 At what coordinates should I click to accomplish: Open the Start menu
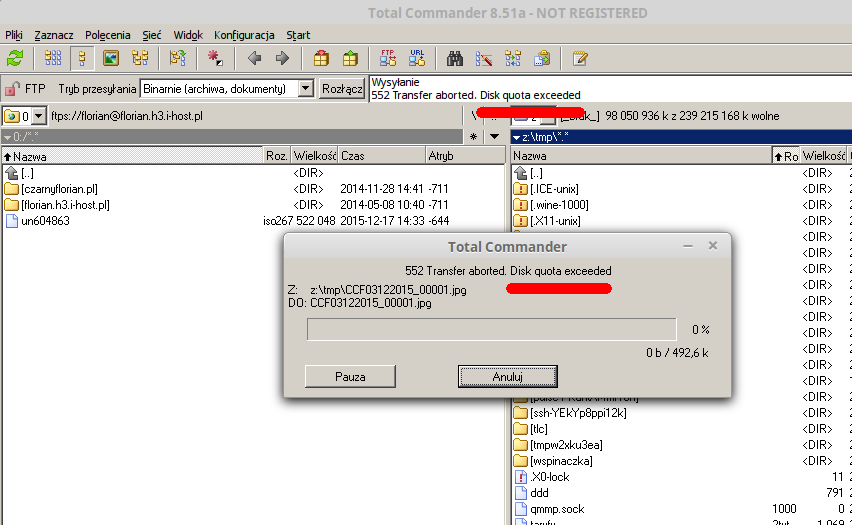click(x=298, y=35)
